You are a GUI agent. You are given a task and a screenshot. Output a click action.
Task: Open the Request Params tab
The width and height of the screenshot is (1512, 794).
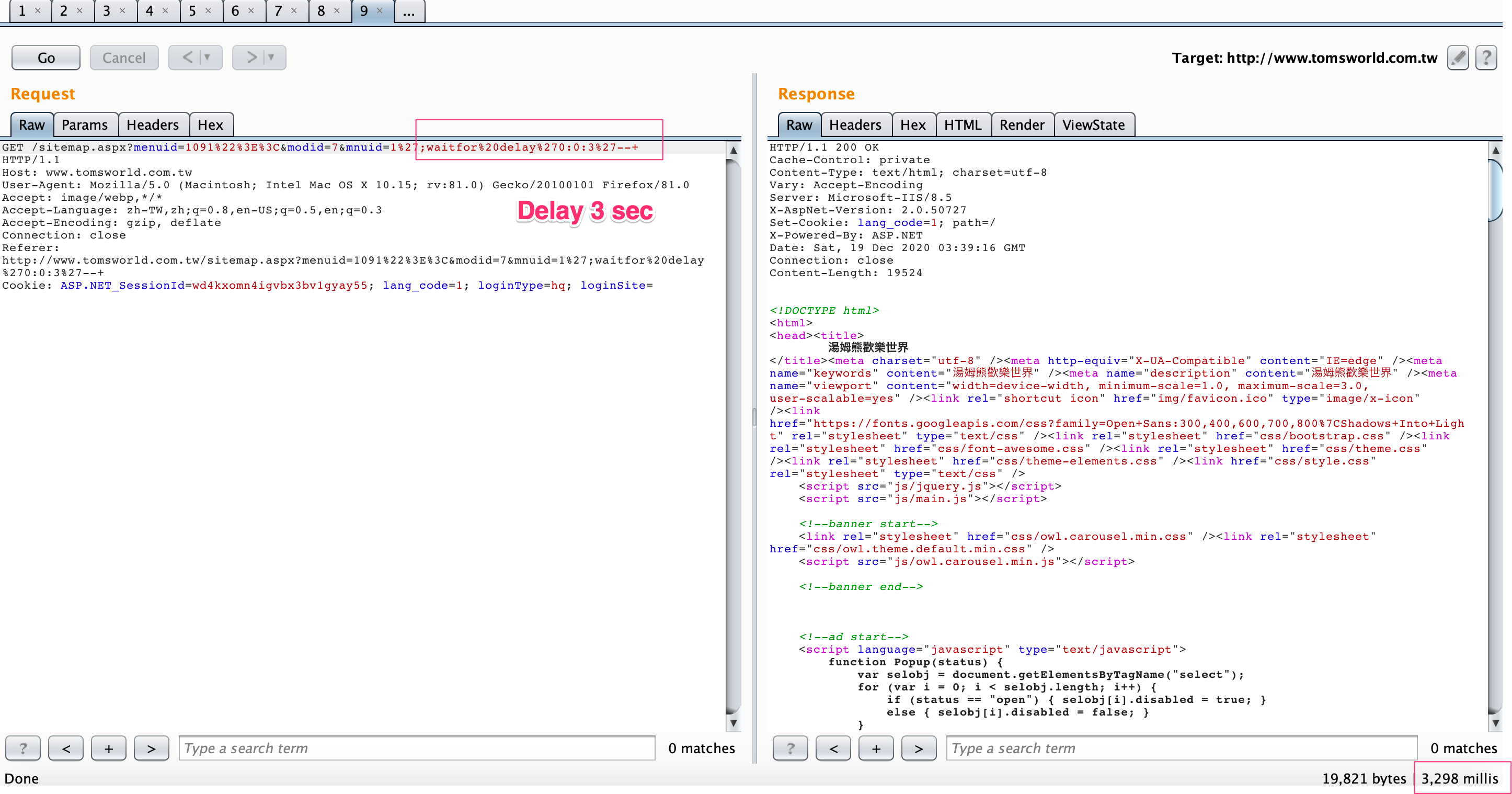point(85,124)
